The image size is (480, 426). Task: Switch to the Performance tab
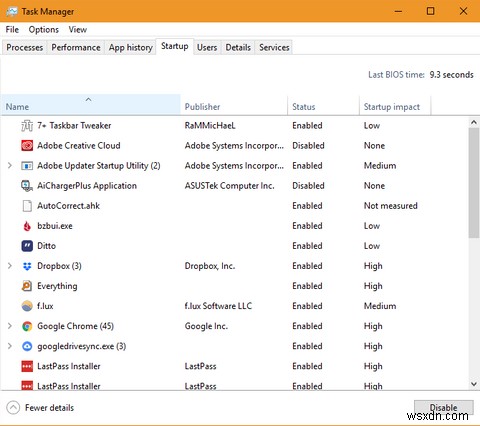click(x=76, y=48)
